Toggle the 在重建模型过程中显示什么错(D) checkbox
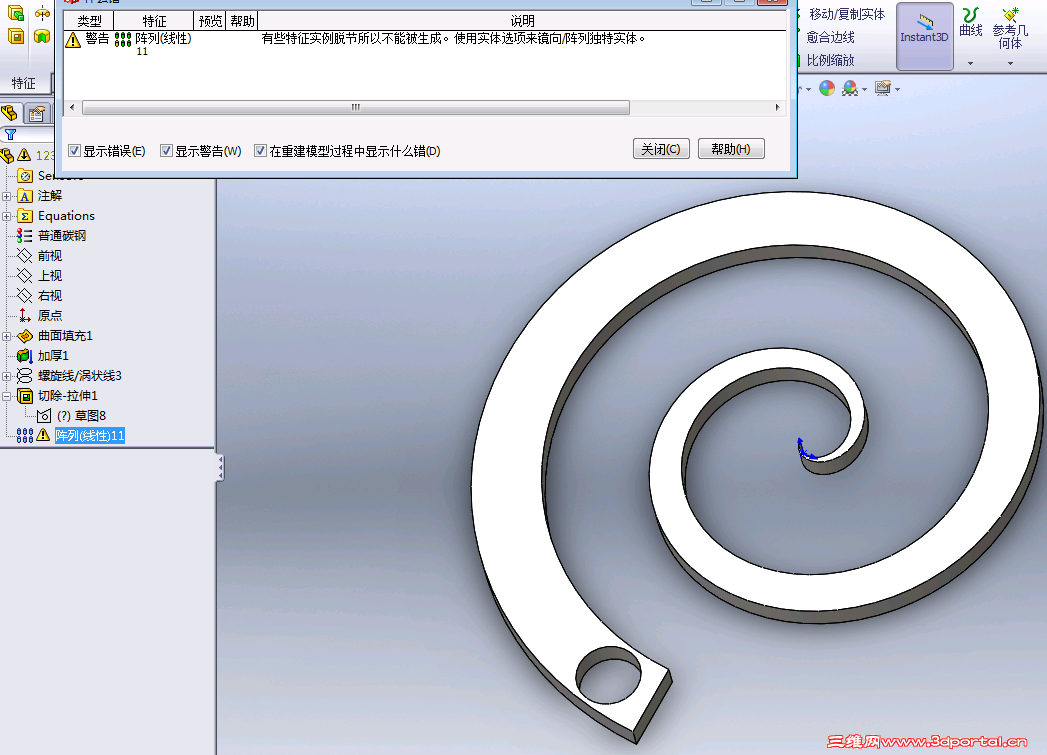The height and width of the screenshot is (755, 1047). pos(262,149)
